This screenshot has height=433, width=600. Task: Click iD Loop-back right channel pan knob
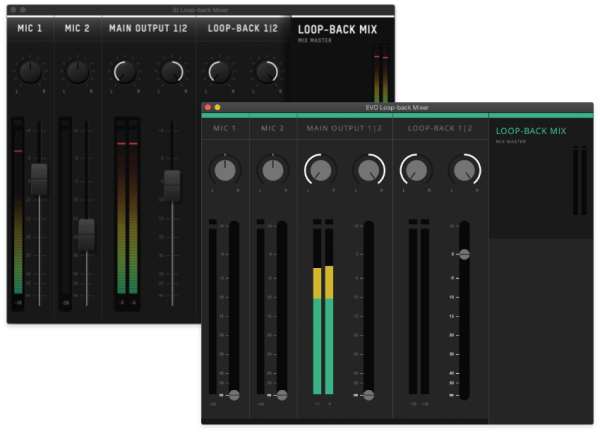pos(267,72)
